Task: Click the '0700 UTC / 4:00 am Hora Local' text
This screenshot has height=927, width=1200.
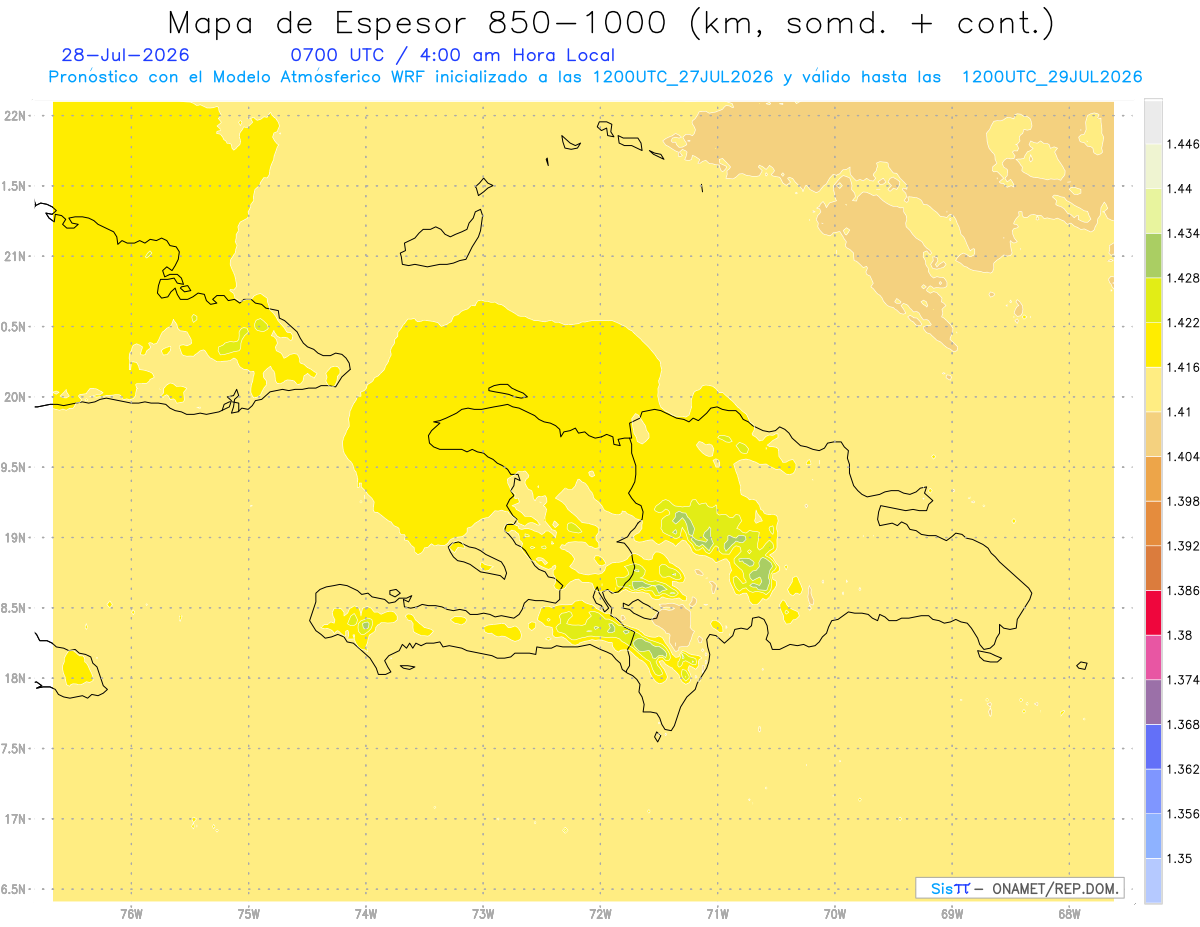Action: [x=452, y=55]
